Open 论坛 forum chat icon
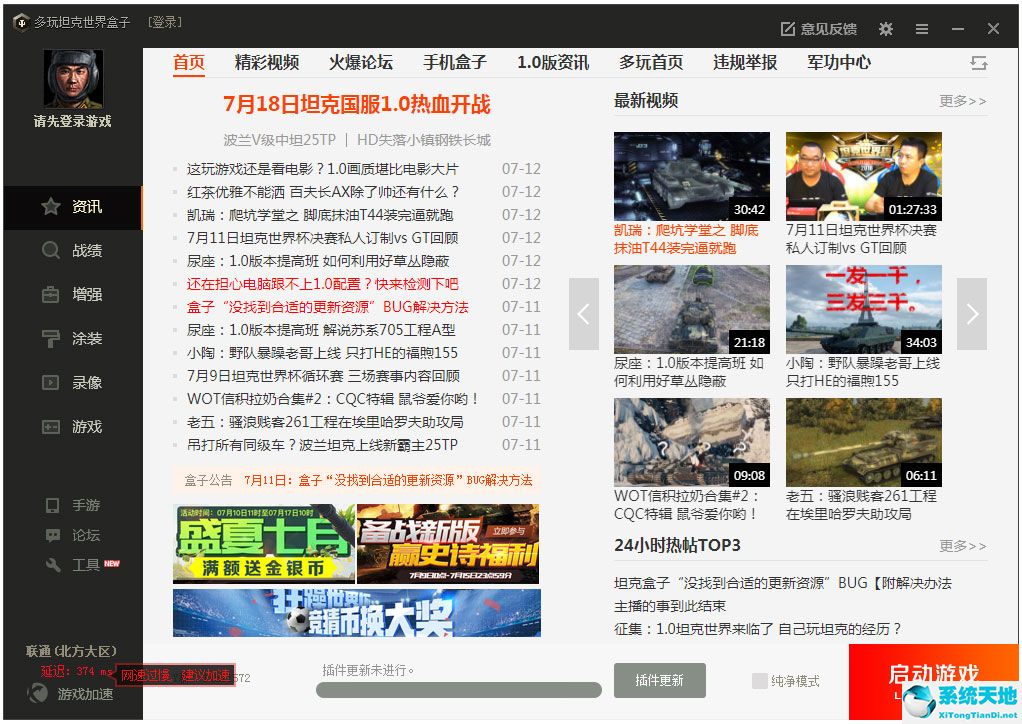This screenshot has width=1022, height=724. point(53,535)
